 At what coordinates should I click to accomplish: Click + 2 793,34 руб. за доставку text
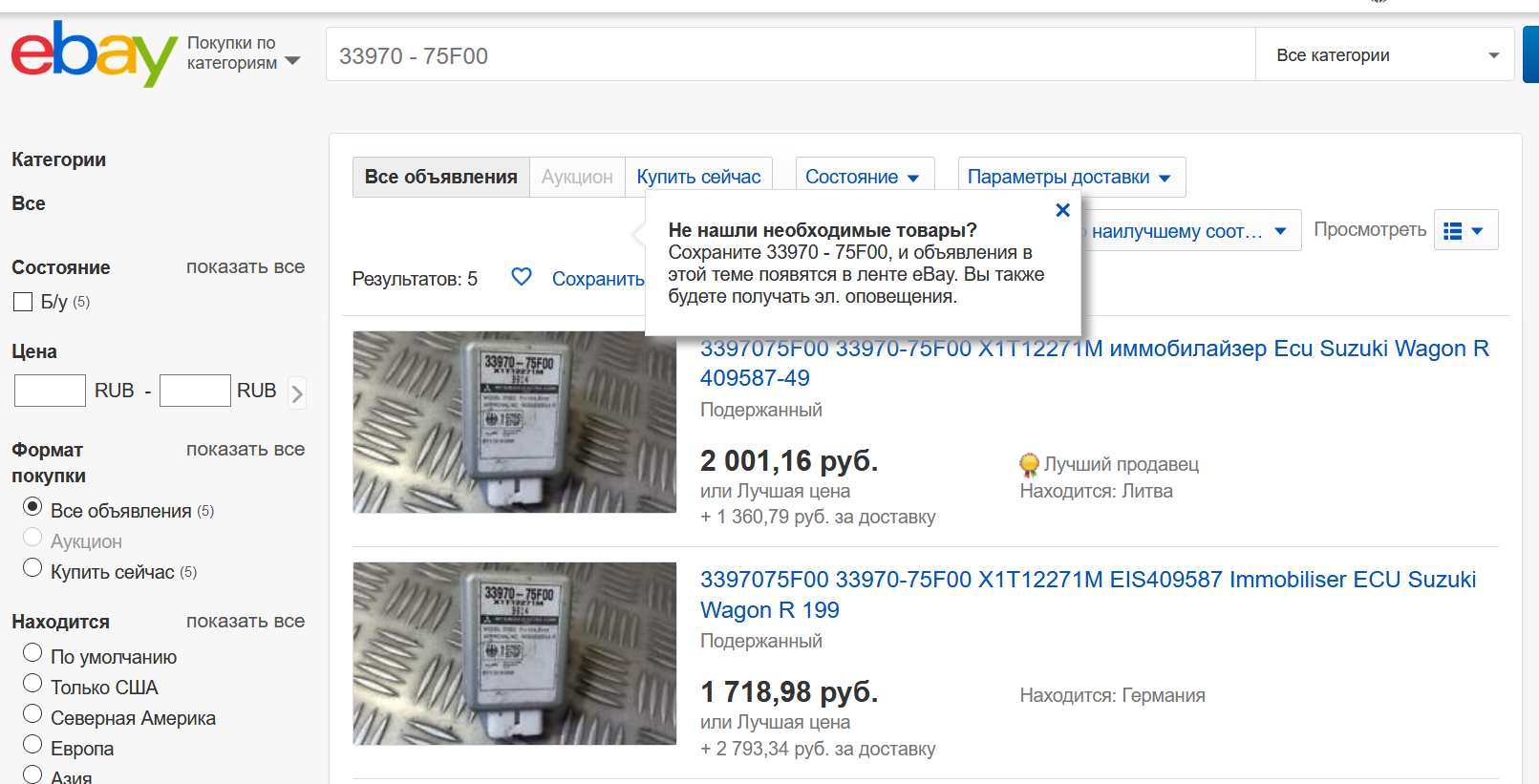[x=818, y=749]
